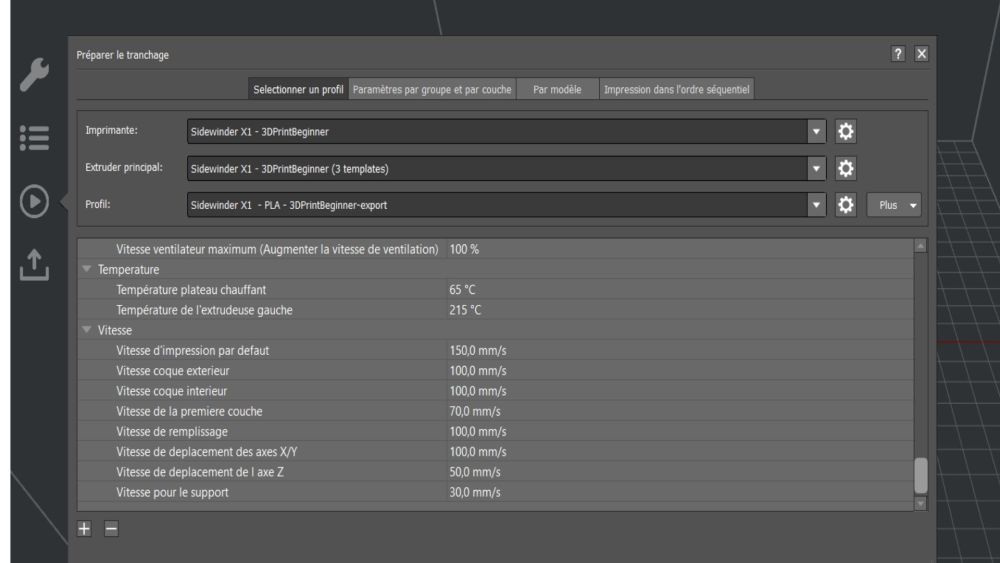Image resolution: width=1000 pixels, height=563 pixels.
Task: Open gear settings for Extruder principal
Action: [x=846, y=168]
